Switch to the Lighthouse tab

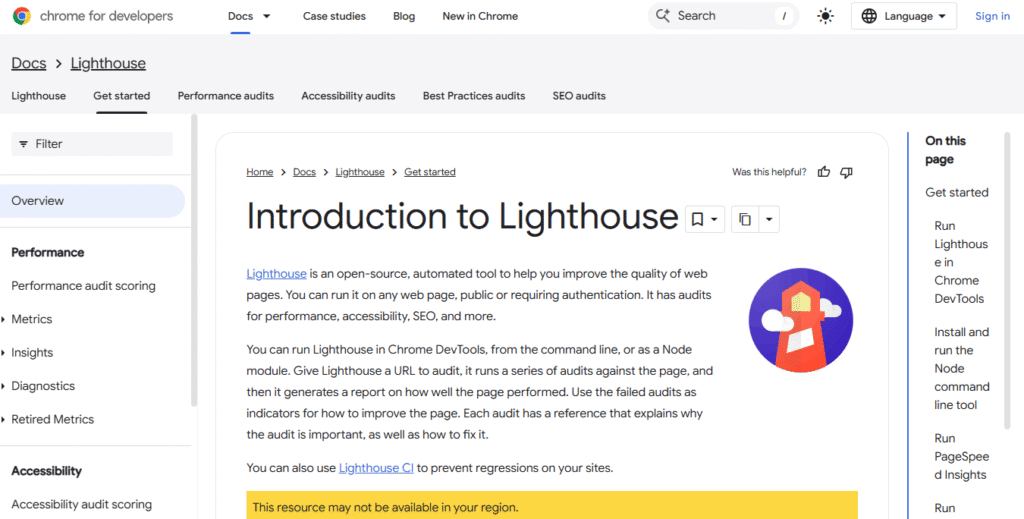pyautogui.click(x=39, y=96)
